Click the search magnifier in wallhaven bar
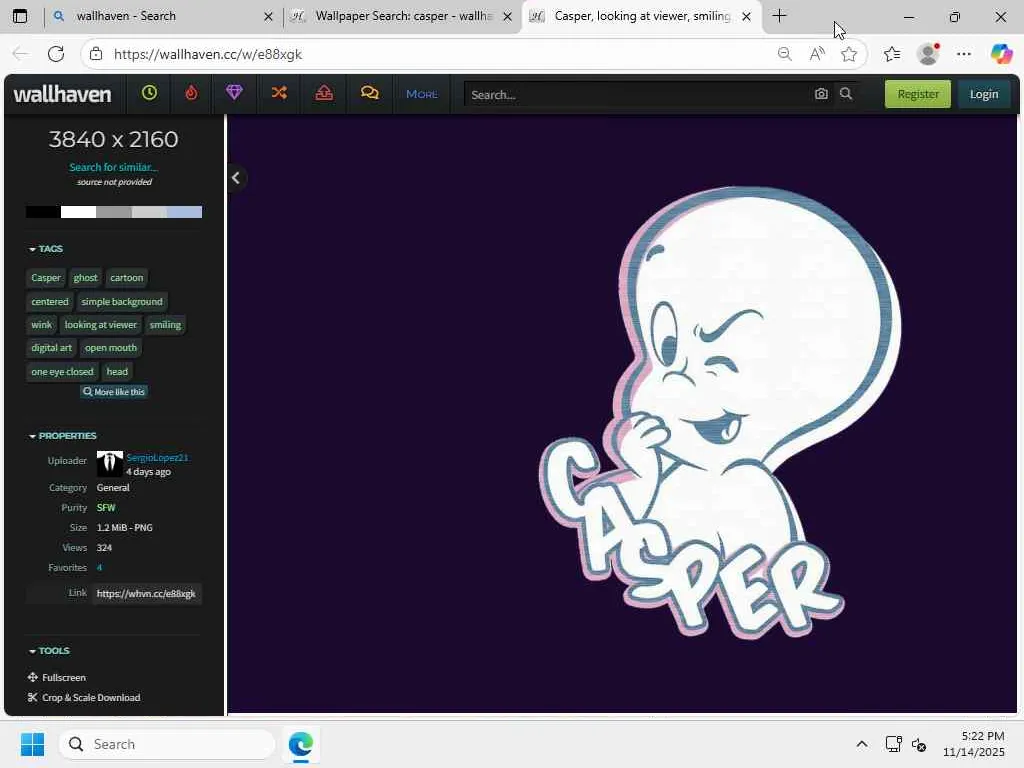Viewport: 1024px width, 768px height. 846,94
